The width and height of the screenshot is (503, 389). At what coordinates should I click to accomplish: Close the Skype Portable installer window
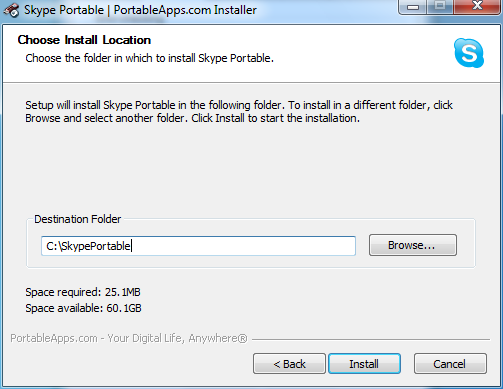477,7
